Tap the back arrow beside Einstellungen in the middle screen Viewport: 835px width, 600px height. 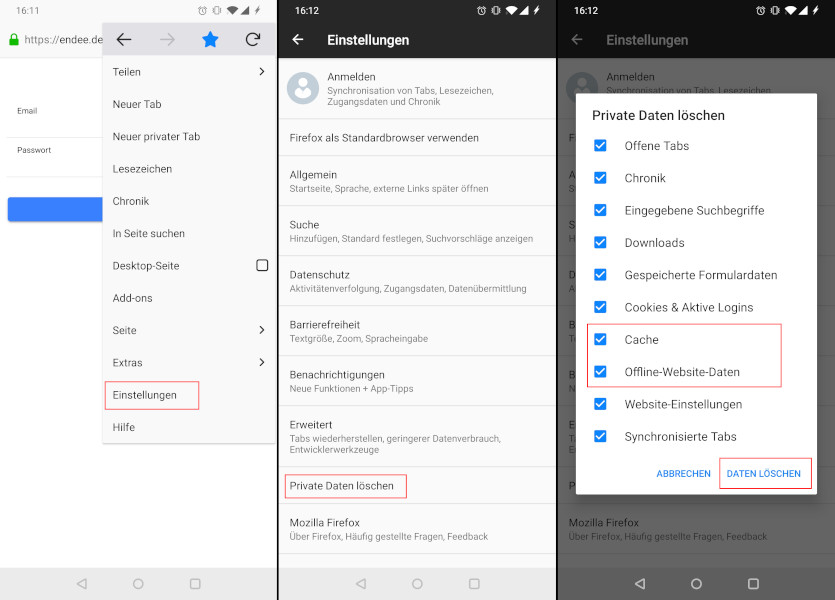[298, 40]
